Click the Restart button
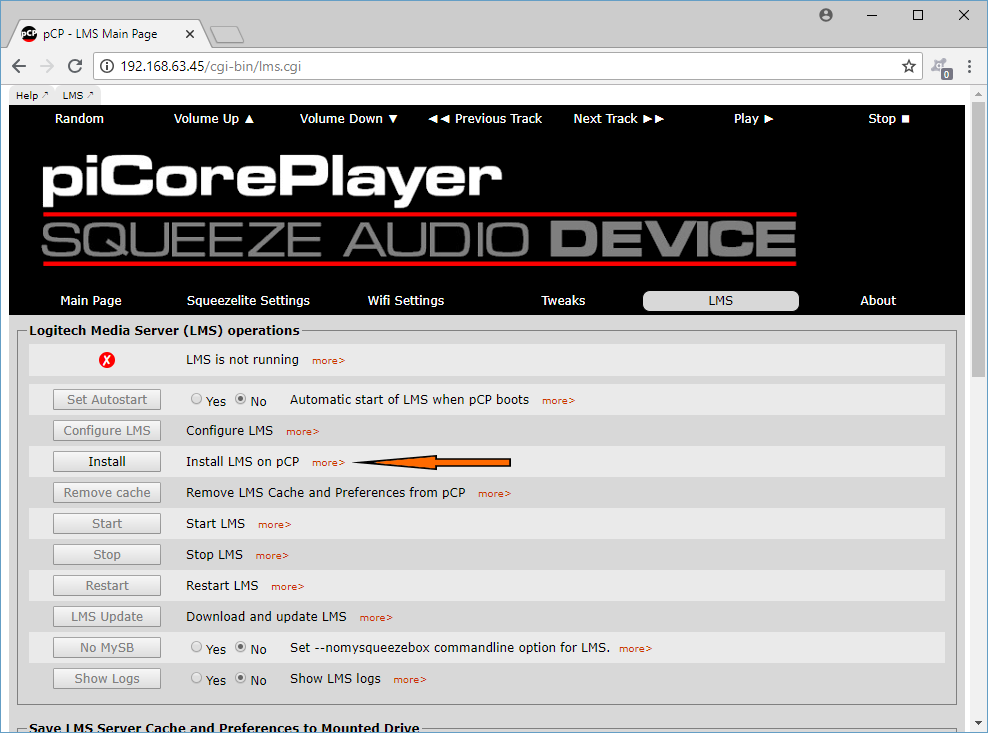 point(106,585)
